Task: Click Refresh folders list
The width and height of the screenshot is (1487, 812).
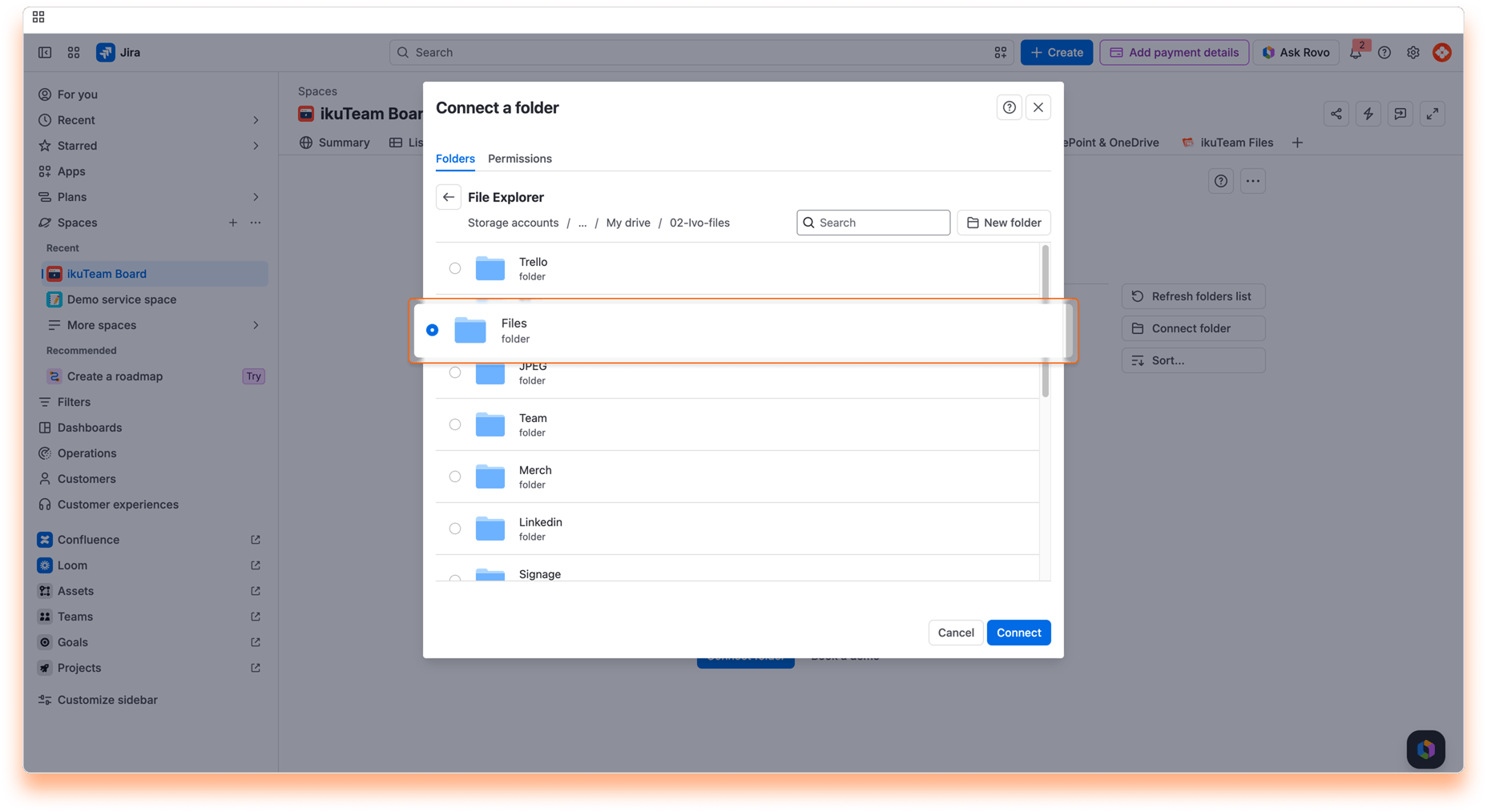Action: click(x=1194, y=296)
